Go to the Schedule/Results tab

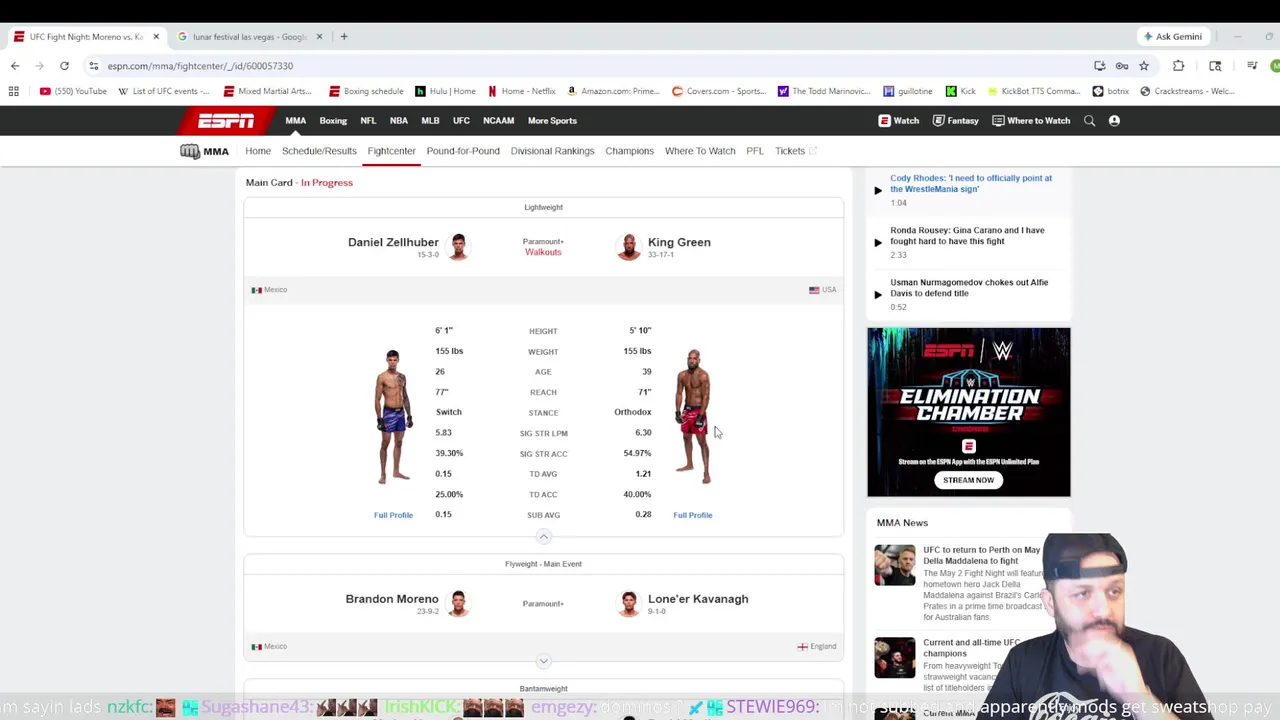[319, 151]
